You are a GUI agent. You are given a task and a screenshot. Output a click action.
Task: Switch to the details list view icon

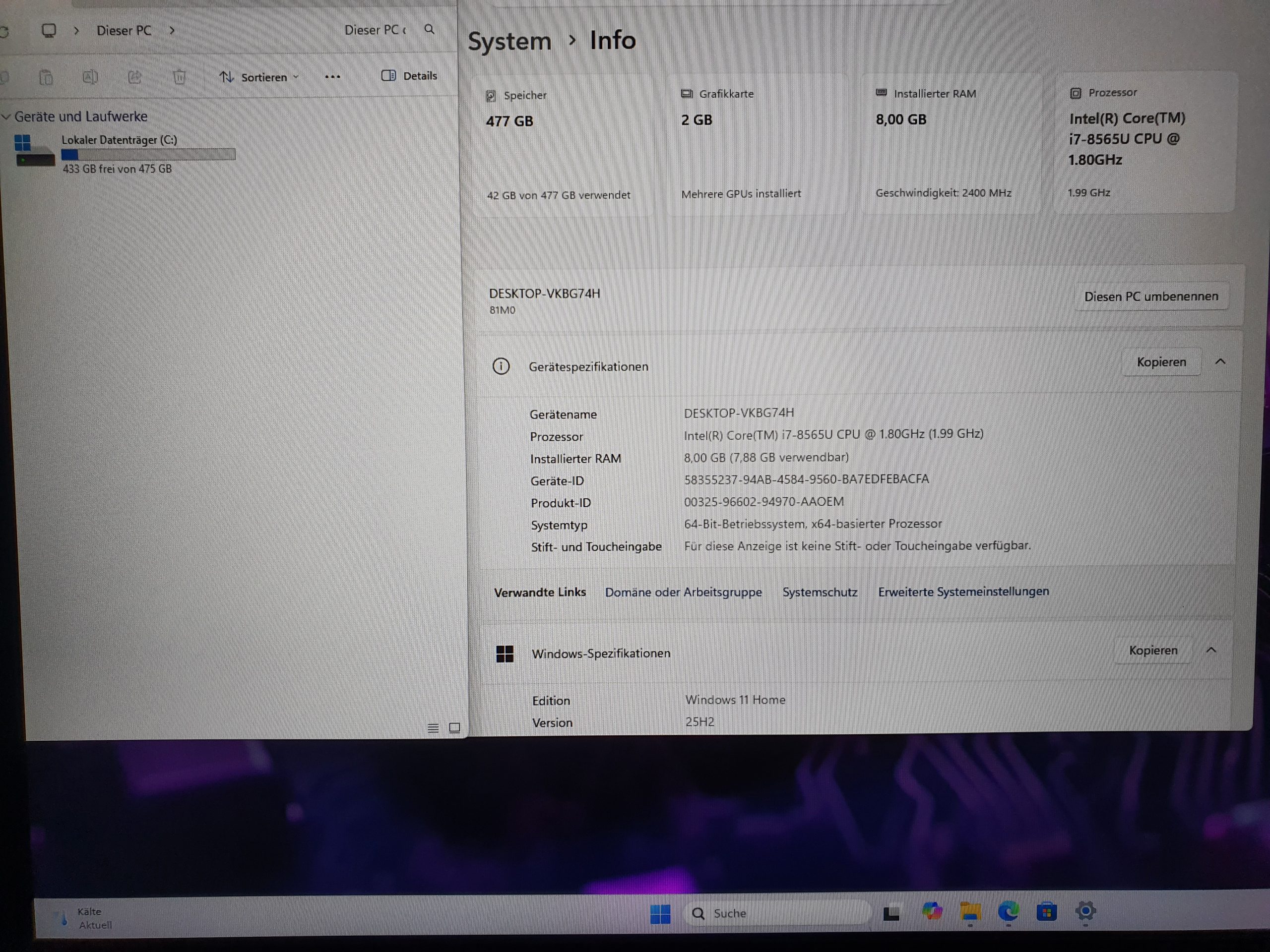click(433, 728)
